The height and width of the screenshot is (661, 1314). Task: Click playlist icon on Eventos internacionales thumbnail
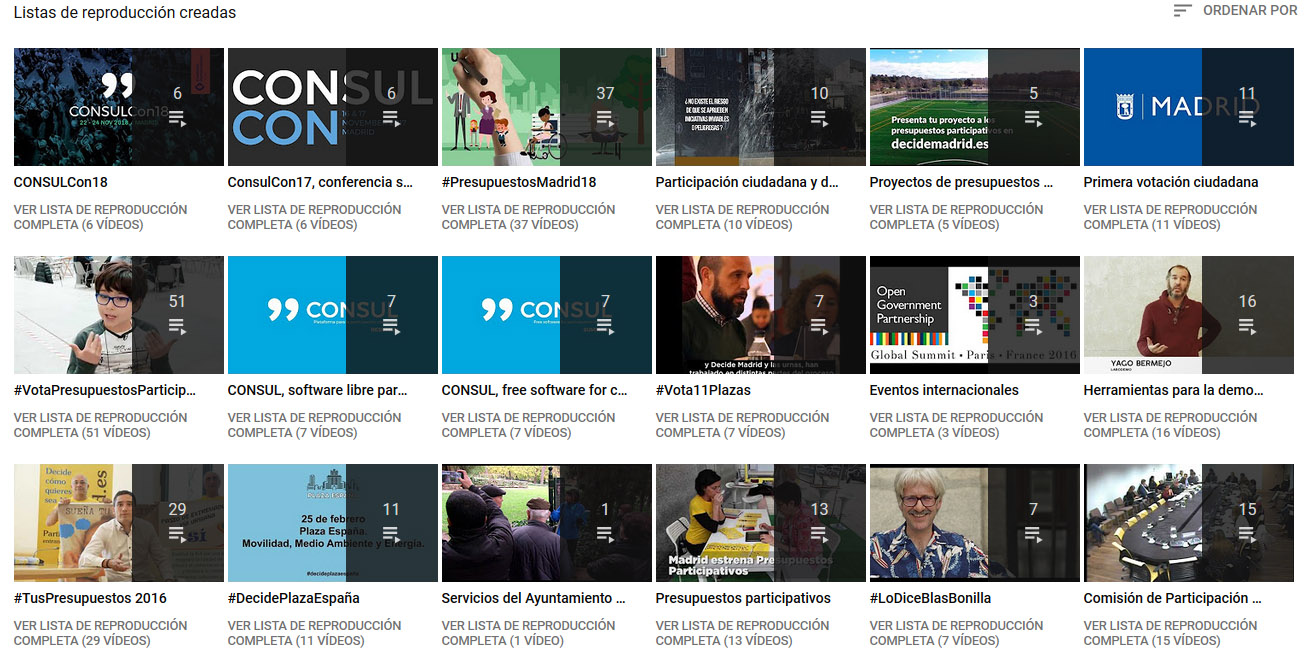click(x=1033, y=326)
